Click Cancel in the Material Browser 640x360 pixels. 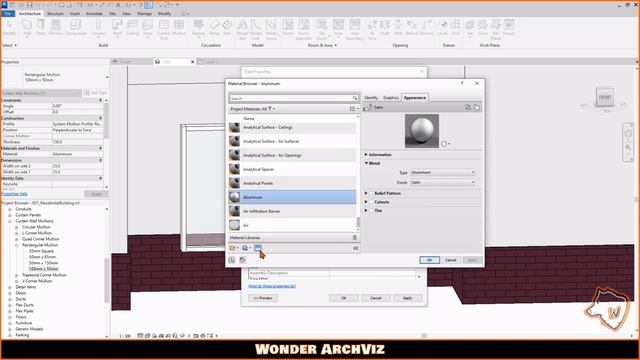(x=451, y=260)
